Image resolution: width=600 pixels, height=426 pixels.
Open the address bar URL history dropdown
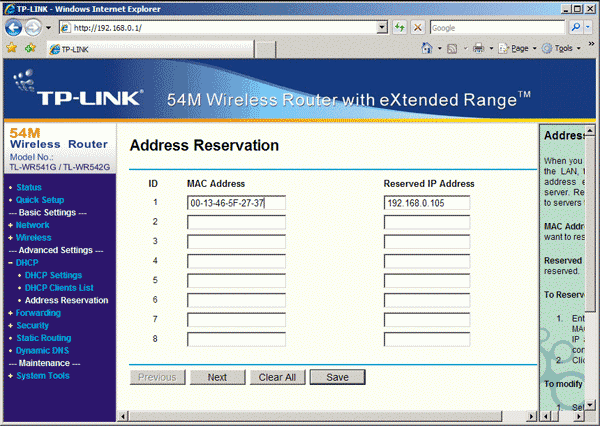pyautogui.click(x=382, y=28)
